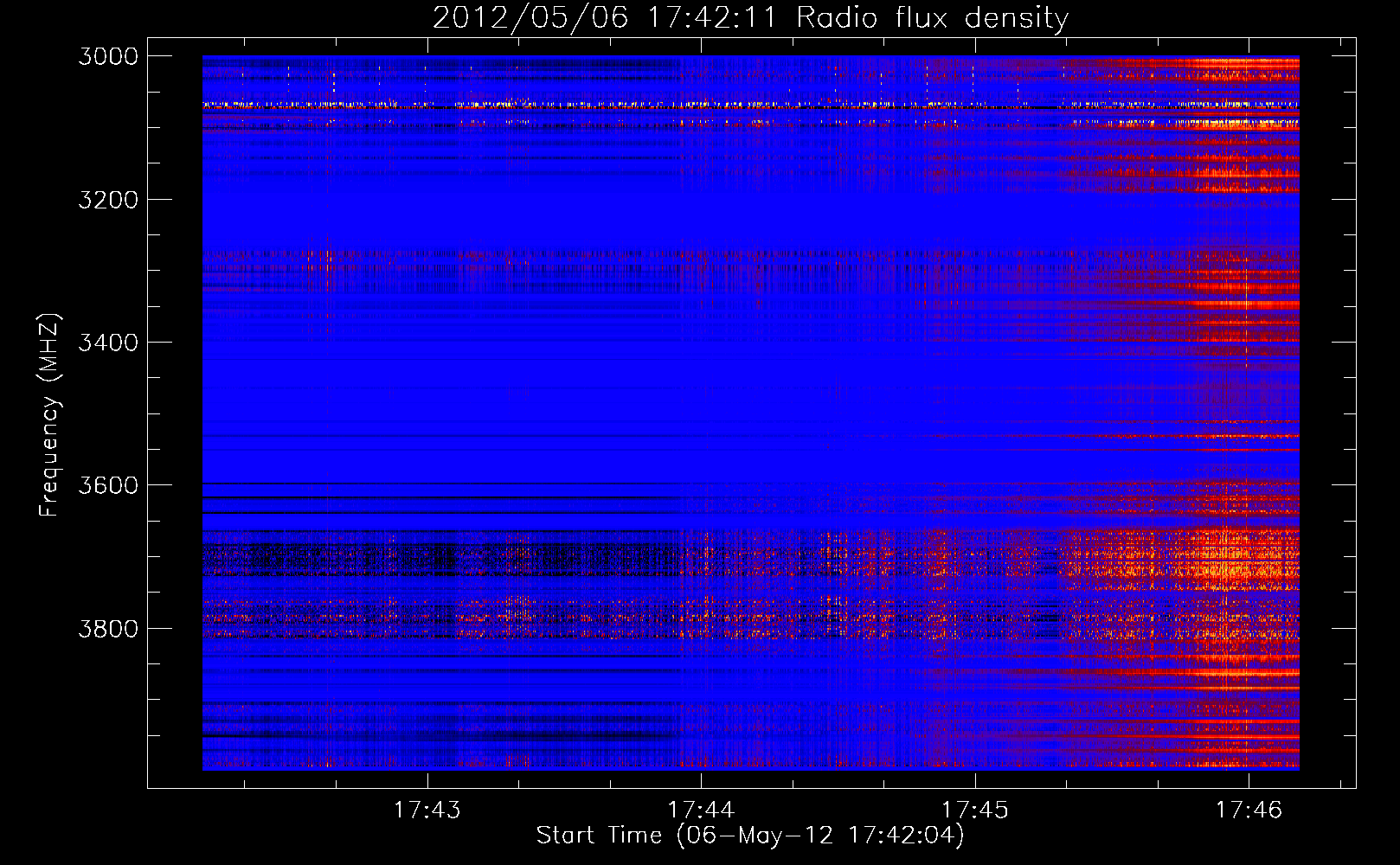Select the '3200' frequency axis label
The height and width of the screenshot is (865, 1400).
(108, 200)
